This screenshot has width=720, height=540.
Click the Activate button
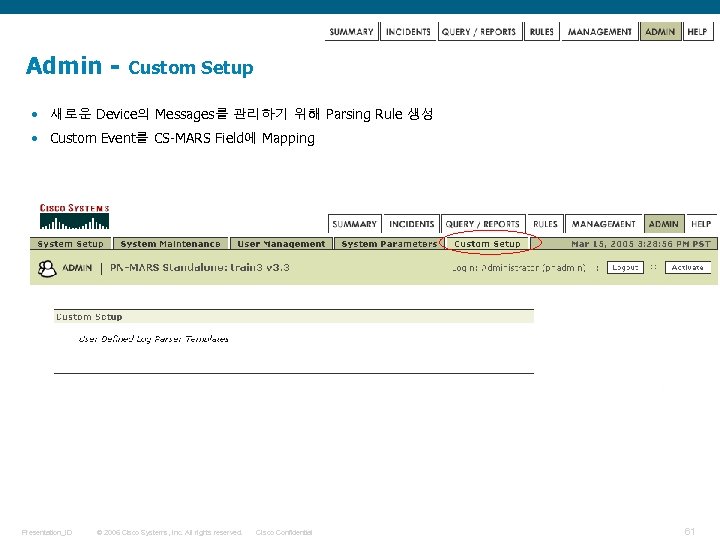point(687,267)
